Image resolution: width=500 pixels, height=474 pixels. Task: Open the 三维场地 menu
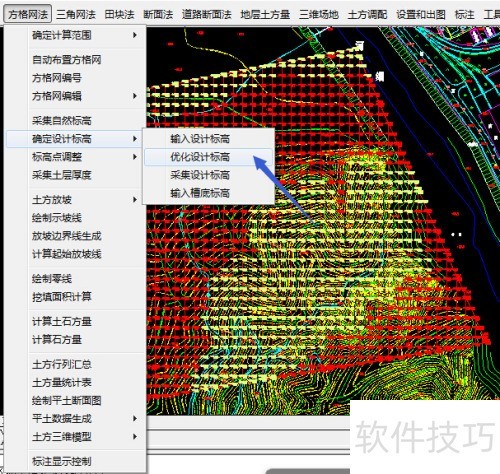pyautogui.click(x=319, y=14)
